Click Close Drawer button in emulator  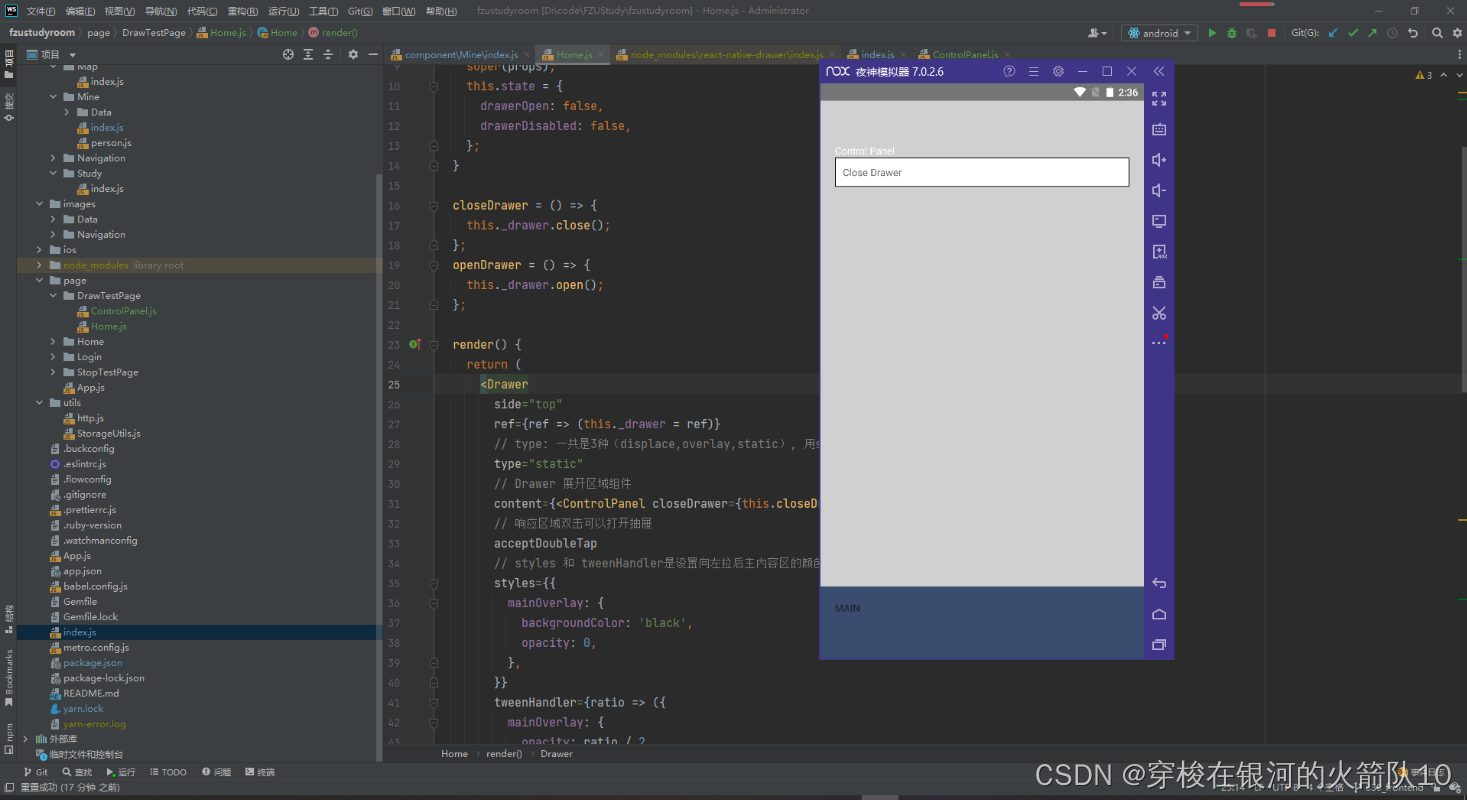click(x=982, y=172)
